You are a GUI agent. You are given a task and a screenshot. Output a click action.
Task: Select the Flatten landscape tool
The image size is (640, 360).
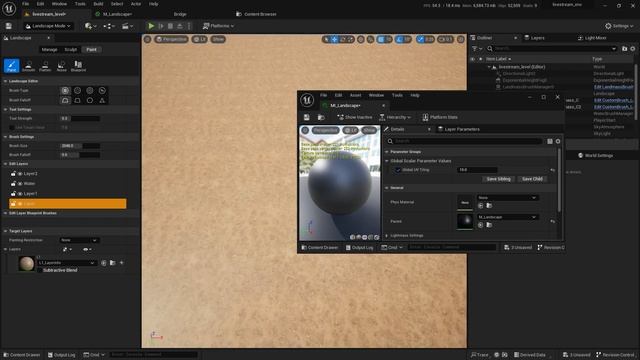click(x=45, y=66)
